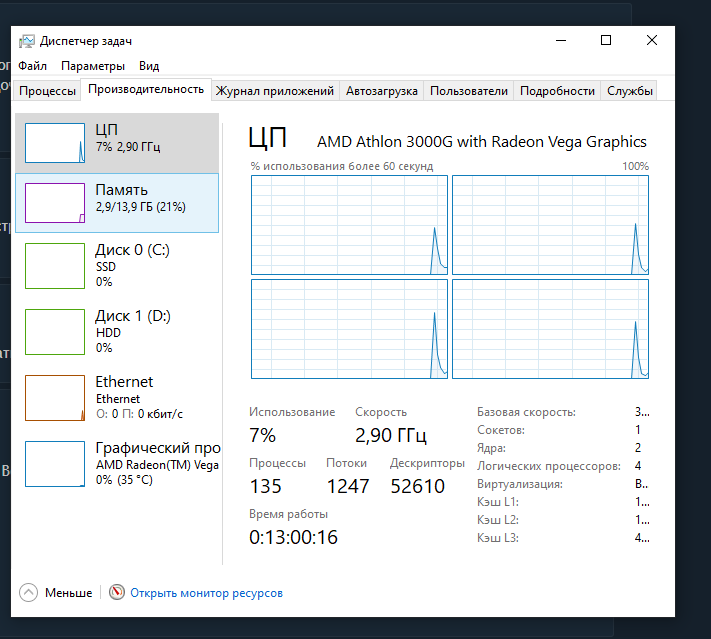The width and height of the screenshot is (711, 639).
Task: Click the Использование label above 7%
Action: tap(292, 412)
